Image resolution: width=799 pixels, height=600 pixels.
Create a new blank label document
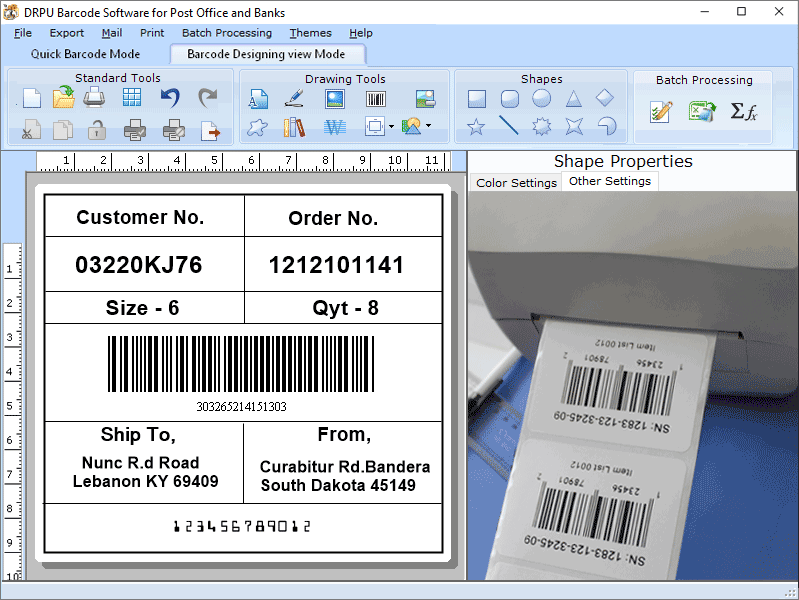(32, 98)
